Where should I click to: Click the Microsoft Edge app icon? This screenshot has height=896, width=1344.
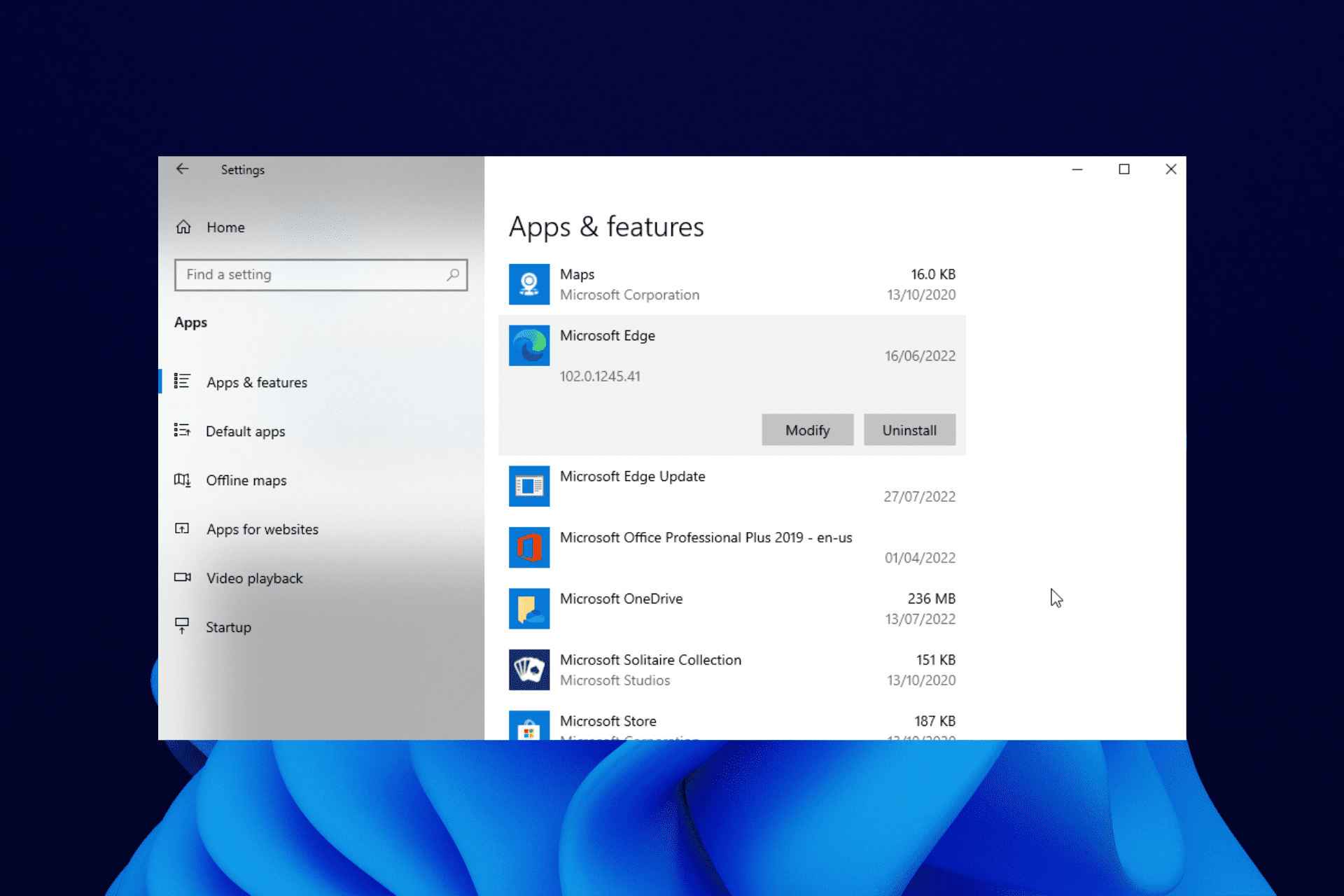(x=529, y=346)
